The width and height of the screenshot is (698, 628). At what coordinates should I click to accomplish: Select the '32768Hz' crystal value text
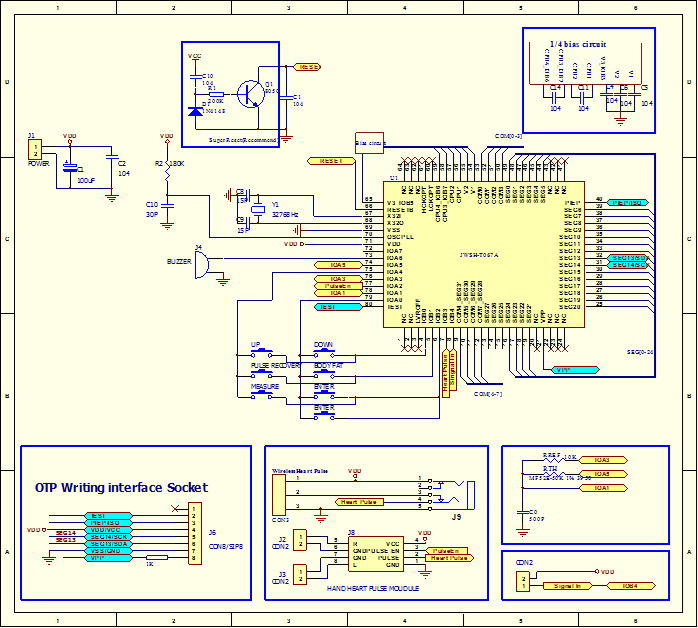click(285, 215)
